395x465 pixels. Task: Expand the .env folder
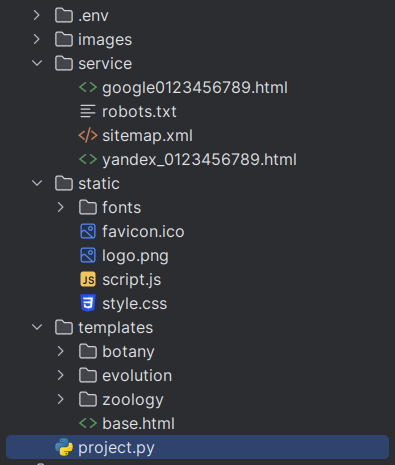pos(37,15)
